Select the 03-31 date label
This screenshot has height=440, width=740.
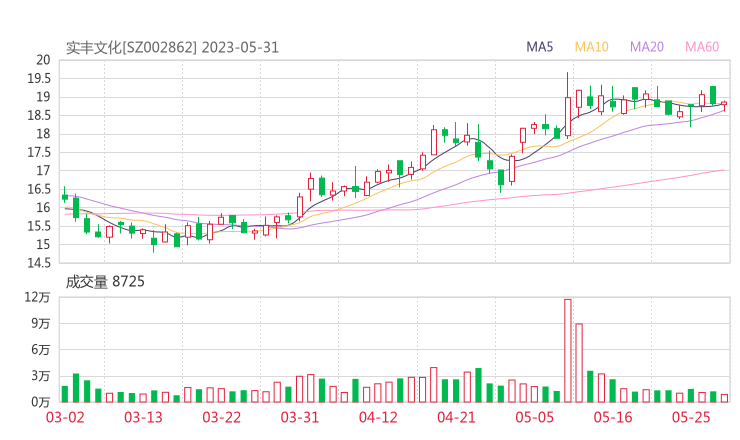tap(299, 417)
